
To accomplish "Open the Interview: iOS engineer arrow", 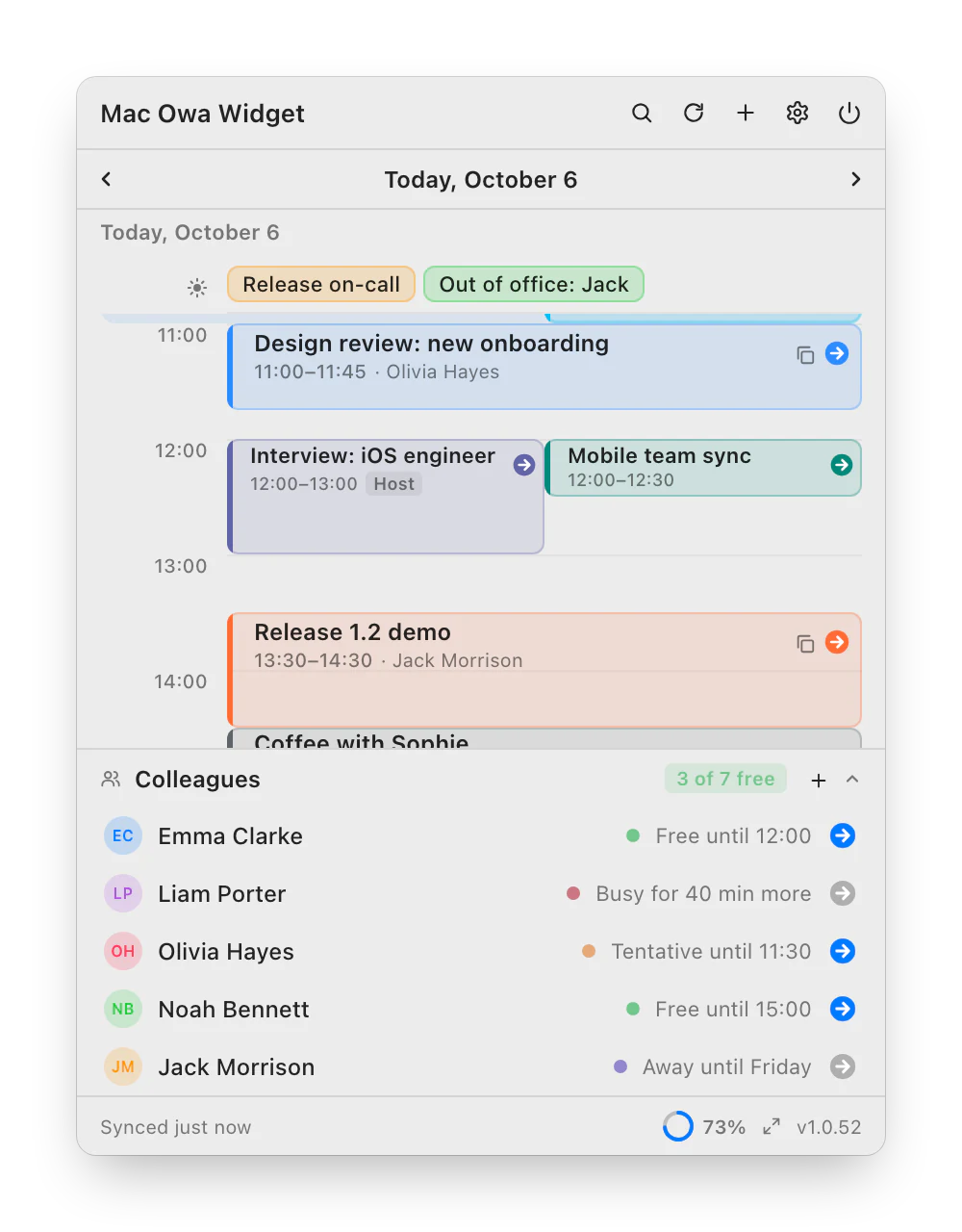I will (x=524, y=465).
